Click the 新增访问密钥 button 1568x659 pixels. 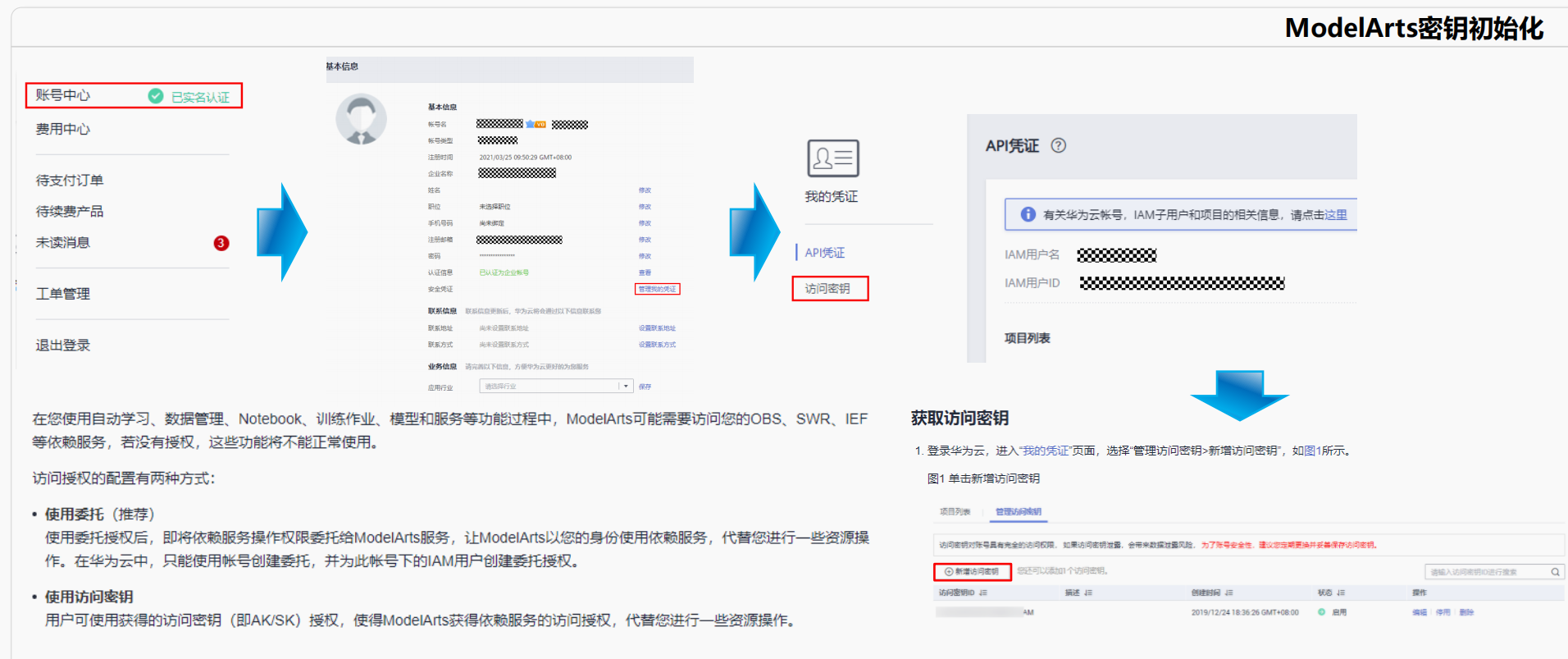coord(973,571)
